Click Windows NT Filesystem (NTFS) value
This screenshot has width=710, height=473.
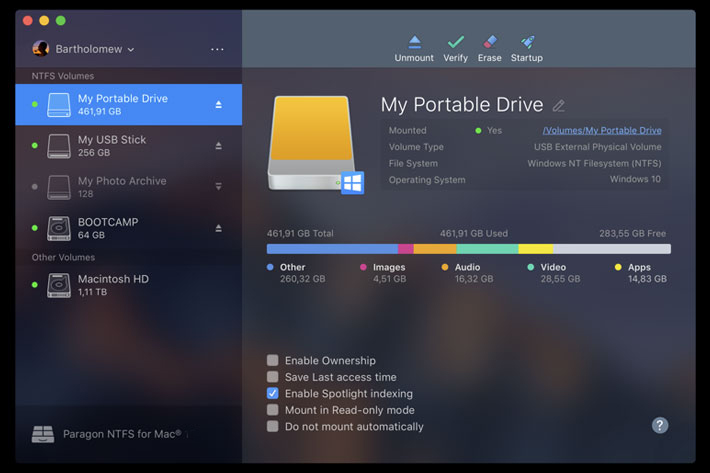595,163
